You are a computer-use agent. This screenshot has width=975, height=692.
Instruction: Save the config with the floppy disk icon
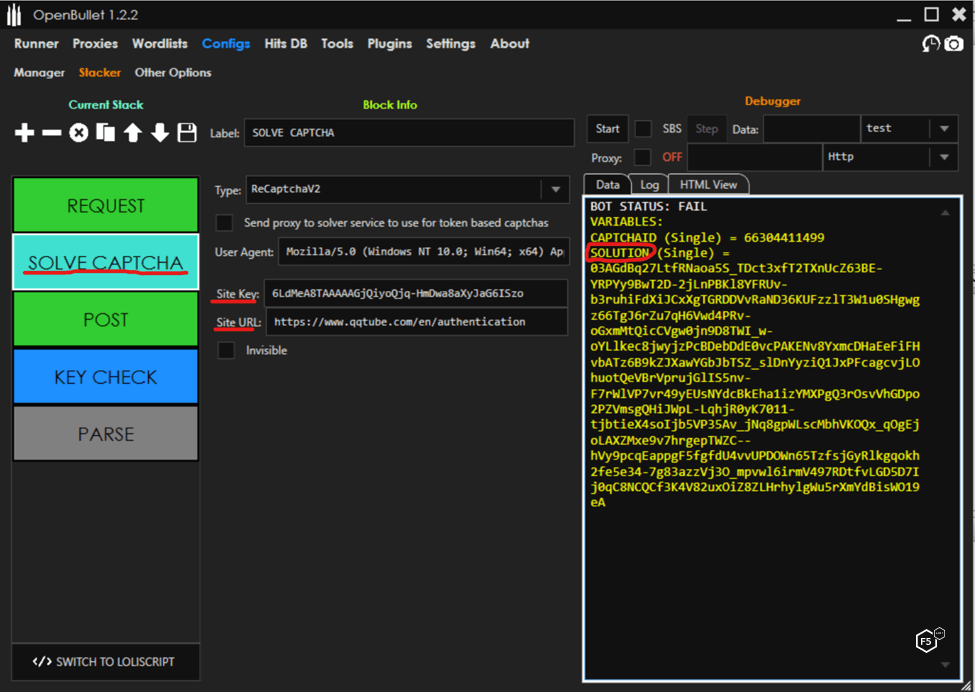tap(187, 133)
